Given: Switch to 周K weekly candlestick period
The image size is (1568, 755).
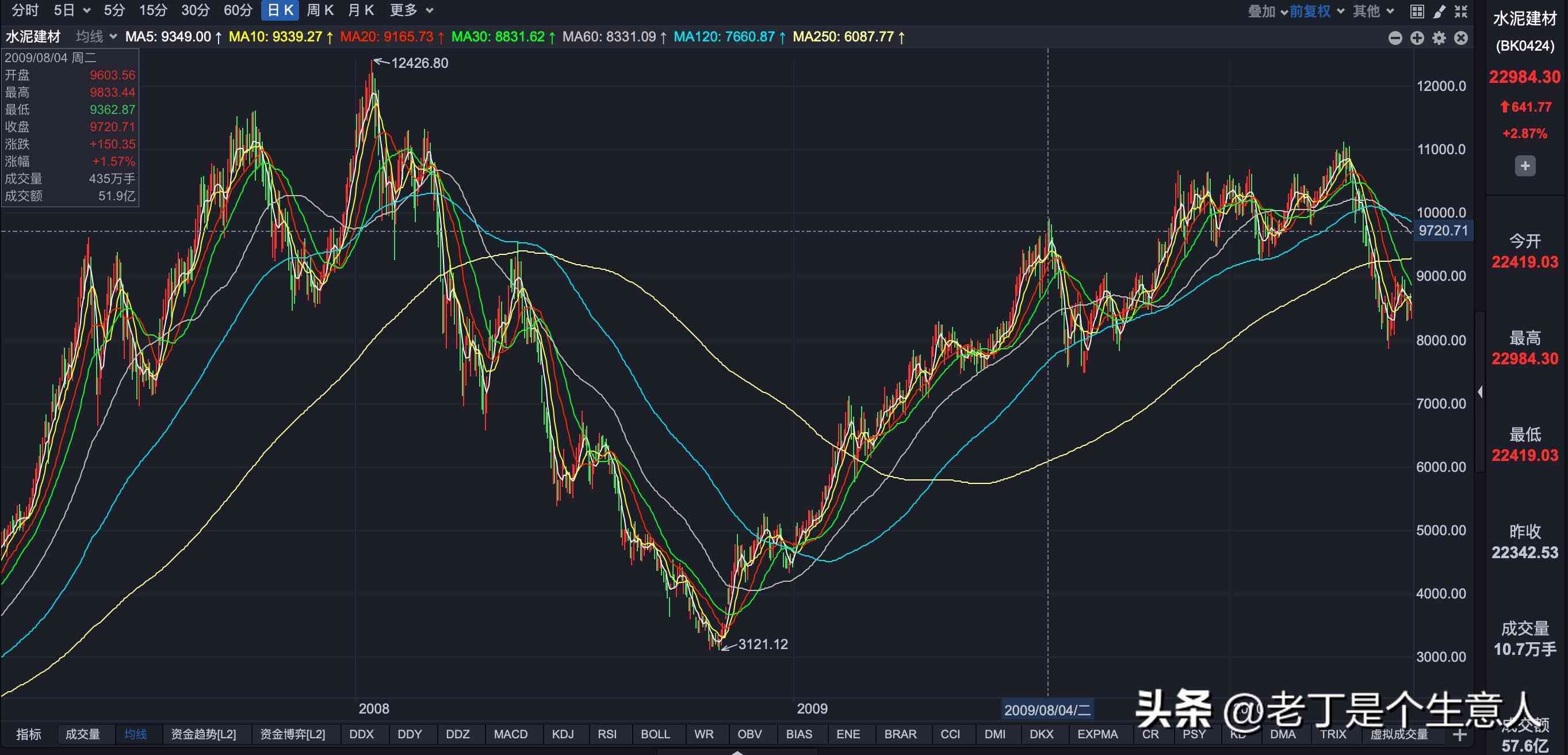Looking at the screenshot, I should click(x=320, y=10).
